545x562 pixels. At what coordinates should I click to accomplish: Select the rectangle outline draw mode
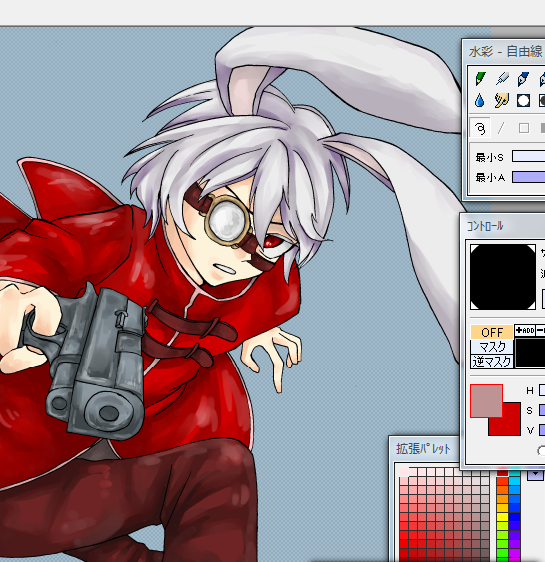coord(524,128)
